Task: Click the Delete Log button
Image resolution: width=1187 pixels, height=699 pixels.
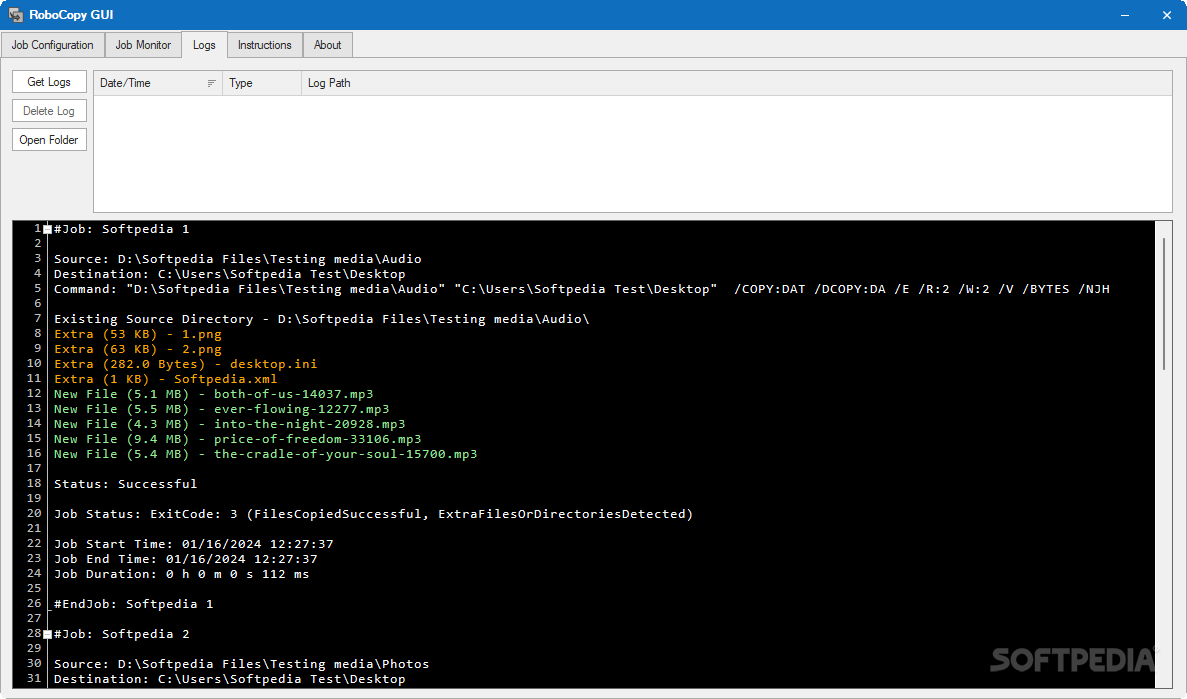Action: point(49,111)
